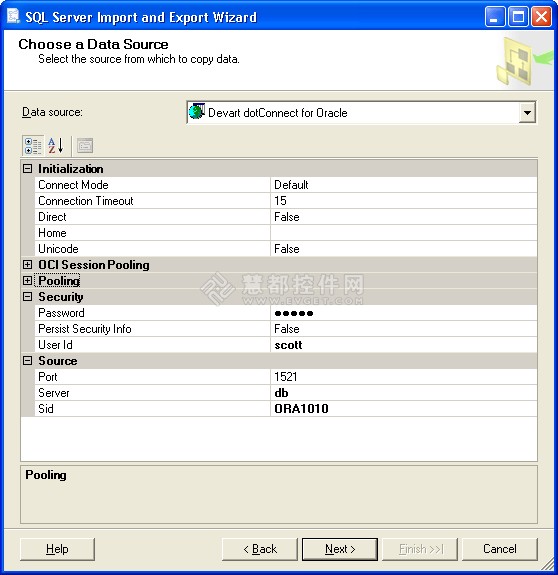
Task: Click the Persist Security Info value False
Action: pyautogui.click(x=404, y=329)
